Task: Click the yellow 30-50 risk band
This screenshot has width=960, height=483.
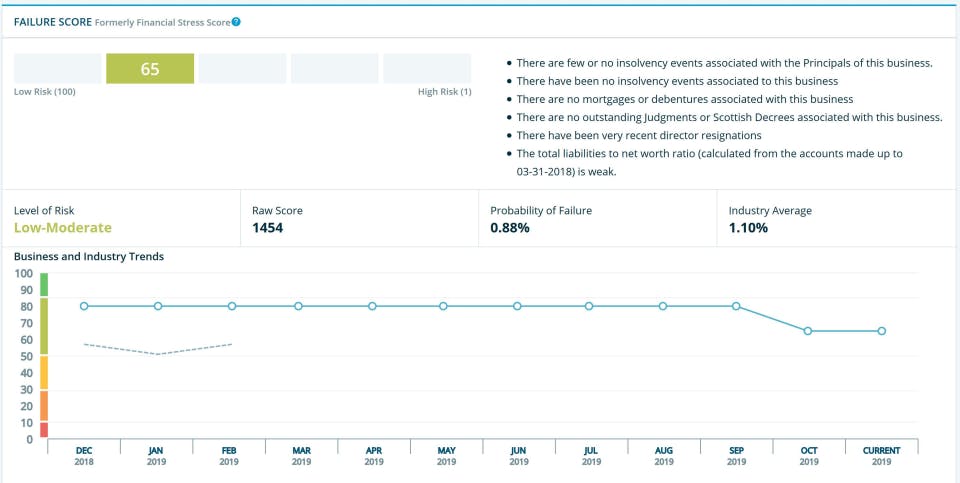Action: [44, 372]
